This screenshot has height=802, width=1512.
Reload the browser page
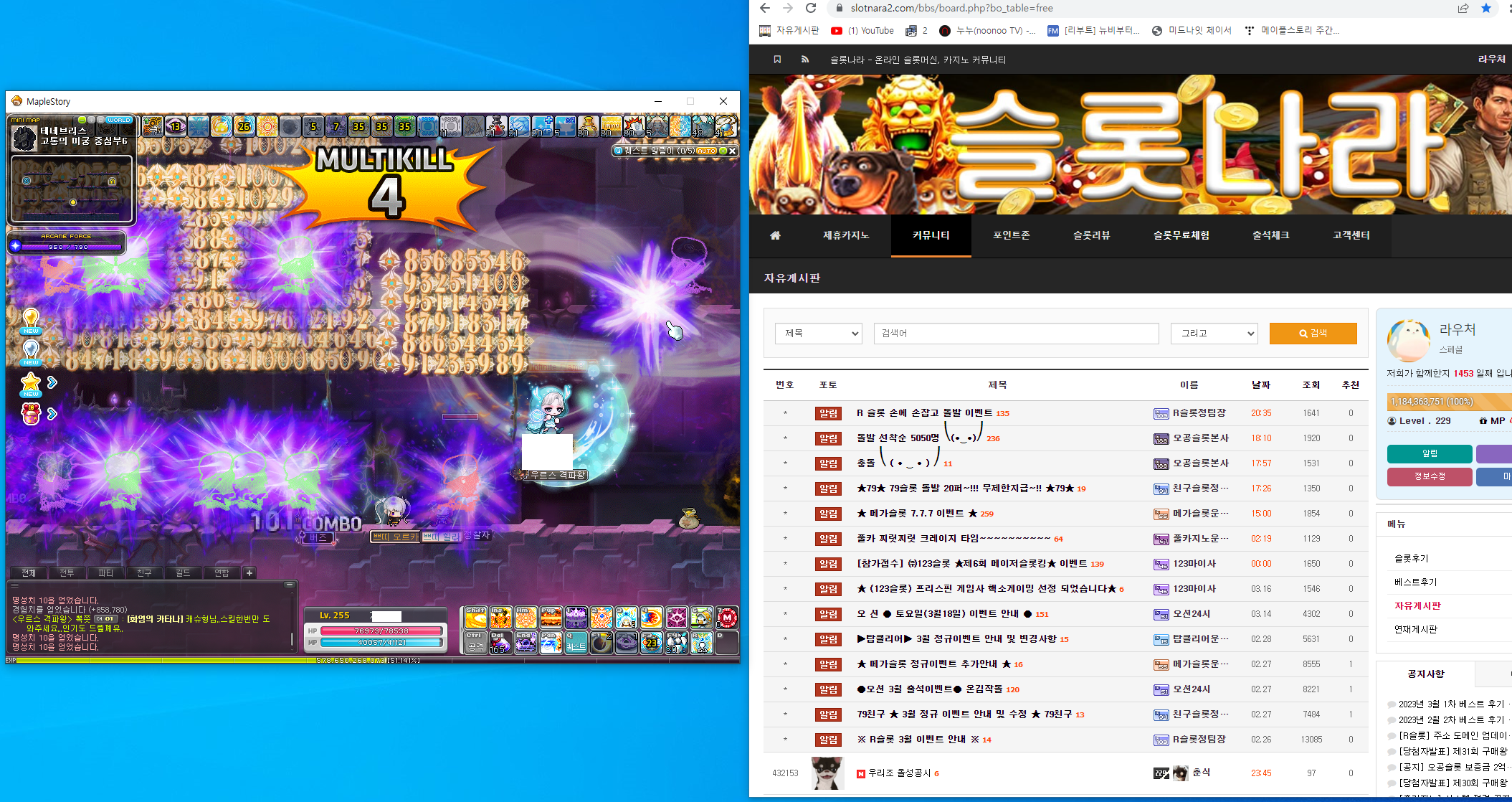click(x=811, y=8)
